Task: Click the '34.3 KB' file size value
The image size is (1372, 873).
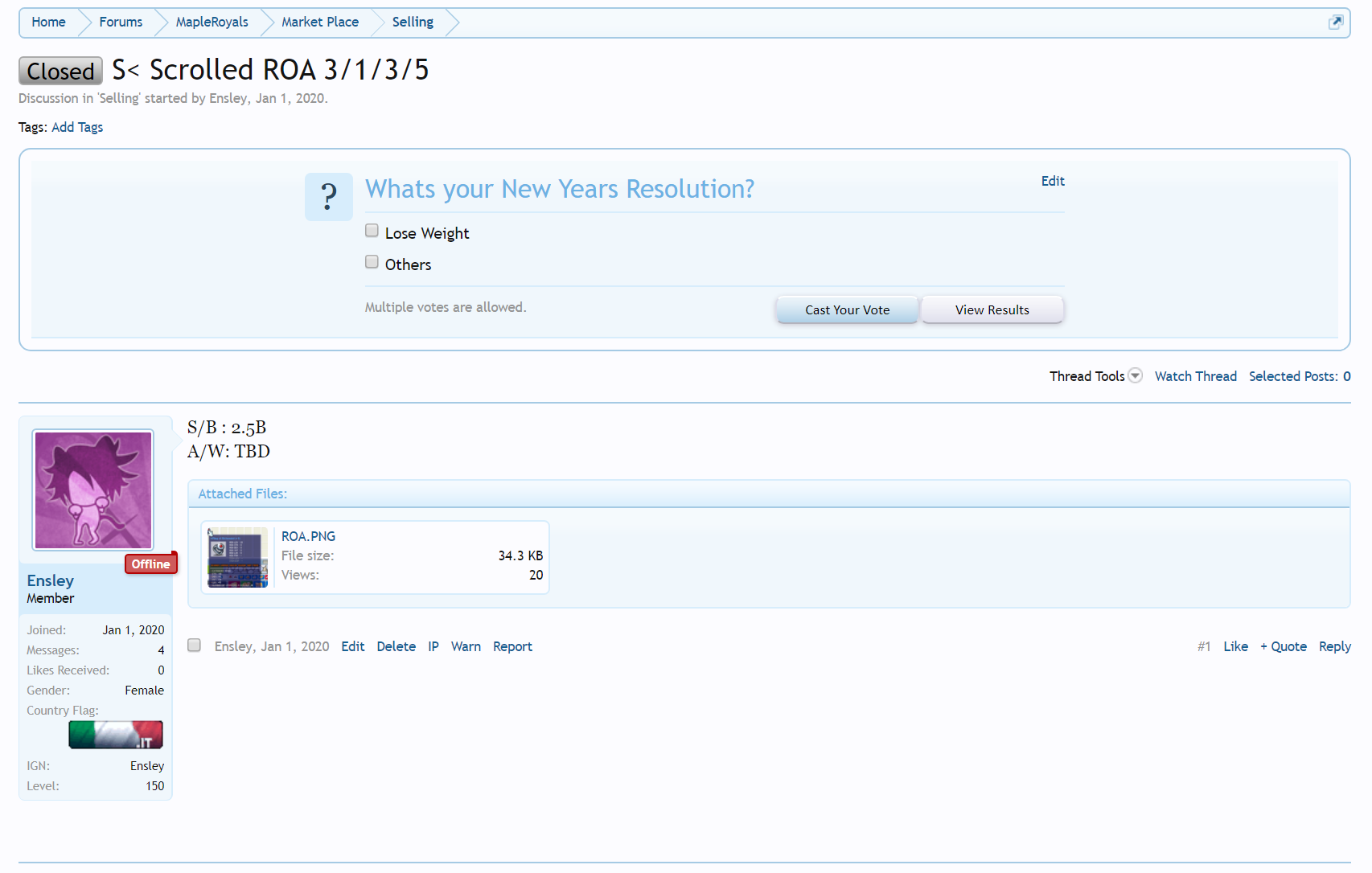Action: [x=520, y=555]
